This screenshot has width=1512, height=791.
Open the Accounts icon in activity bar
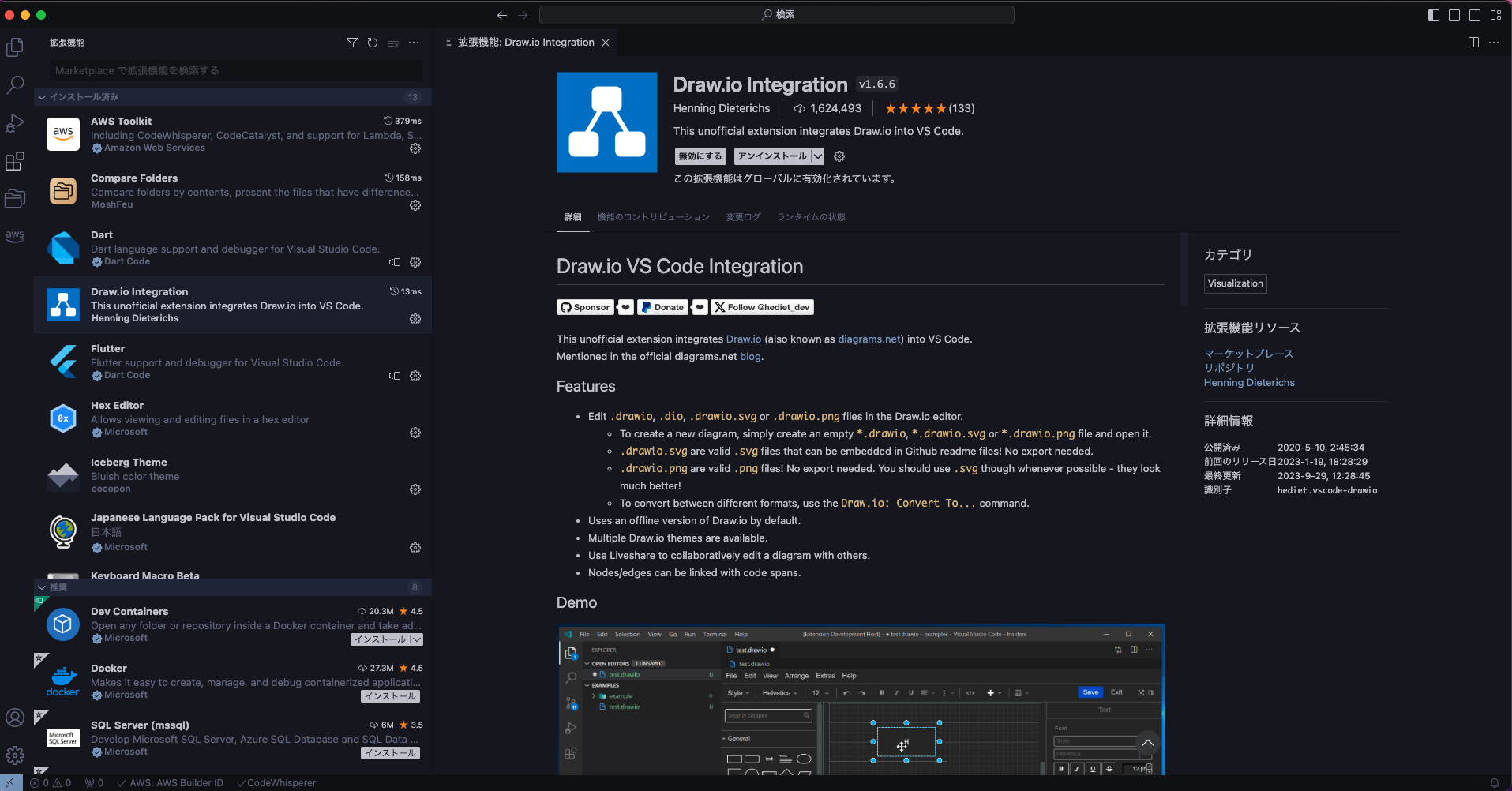[x=15, y=718]
